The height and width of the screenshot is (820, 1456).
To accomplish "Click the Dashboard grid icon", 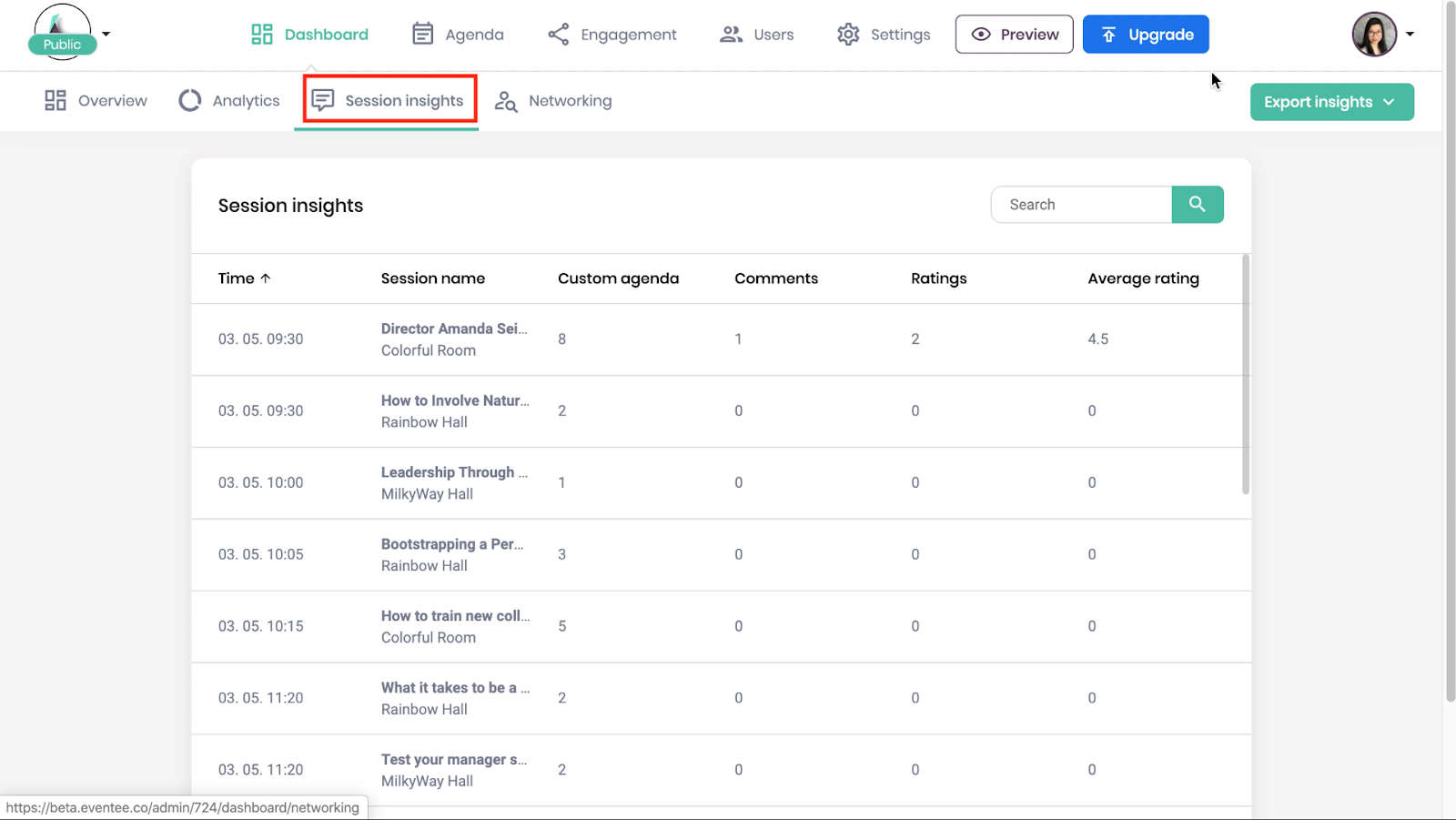I will click(262, 35).
